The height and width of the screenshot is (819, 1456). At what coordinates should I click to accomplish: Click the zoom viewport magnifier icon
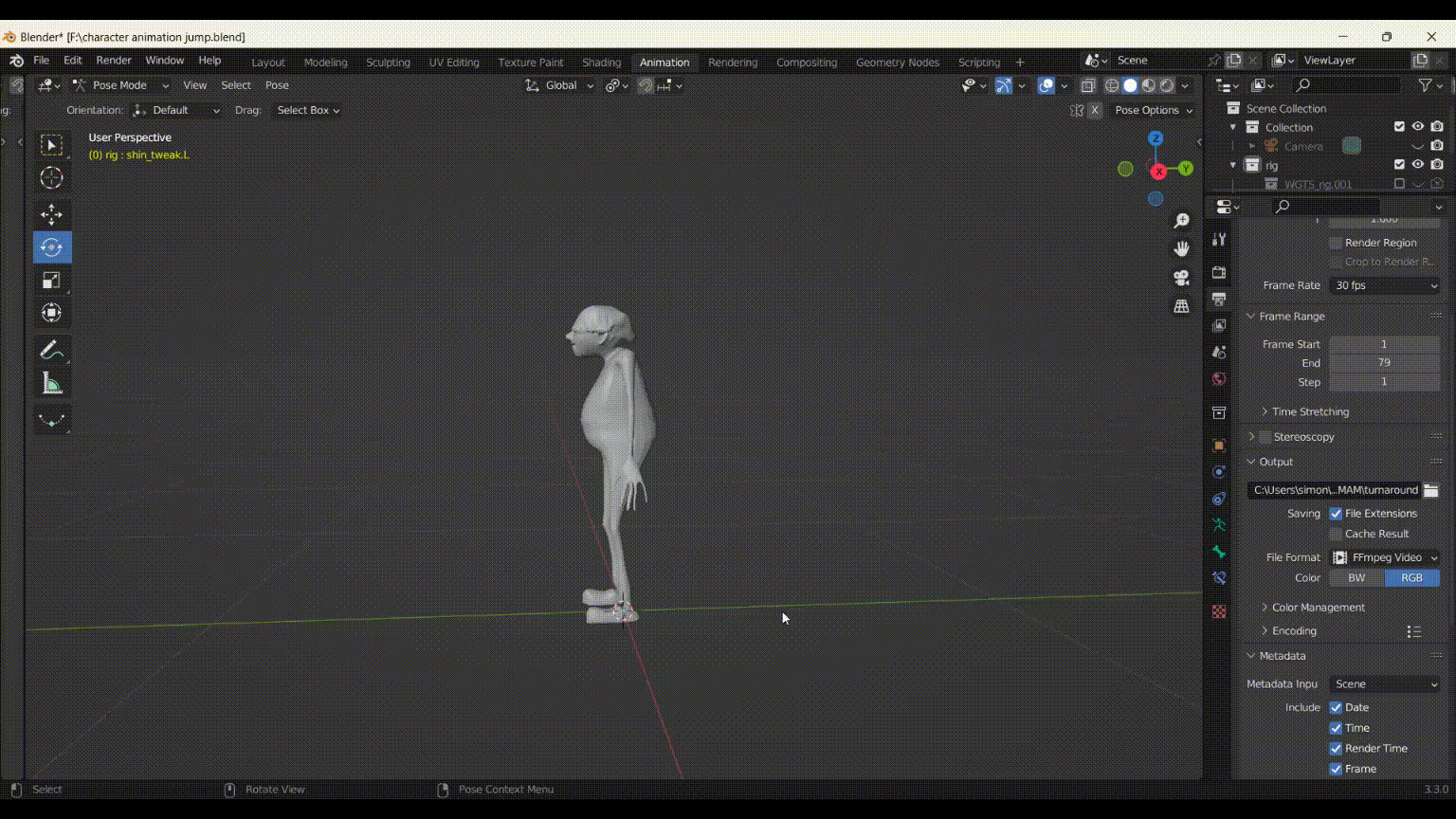point(1181,221)
